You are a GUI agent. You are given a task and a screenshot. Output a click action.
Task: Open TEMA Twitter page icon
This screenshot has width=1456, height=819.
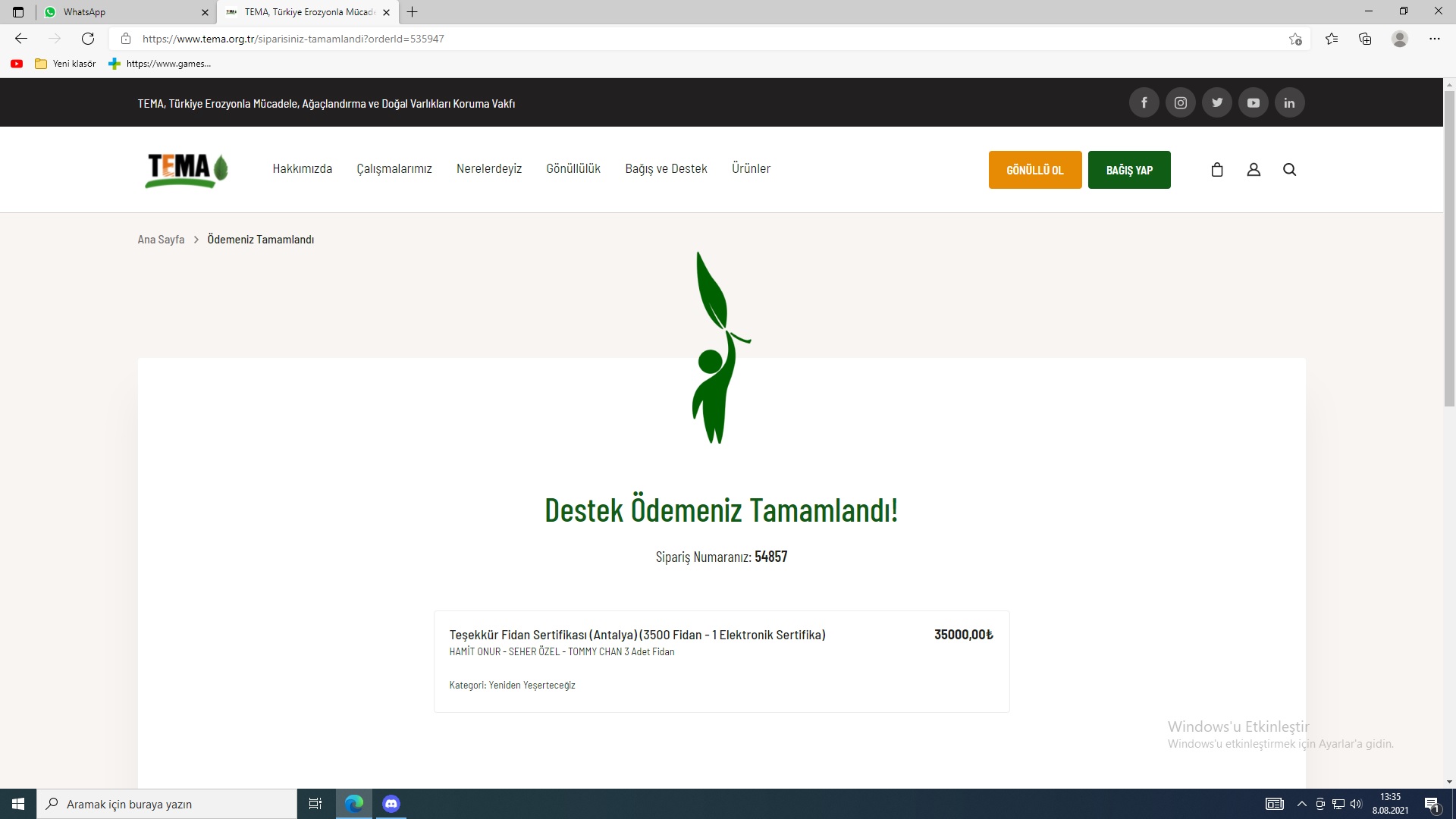click(x=1217, y=102)
